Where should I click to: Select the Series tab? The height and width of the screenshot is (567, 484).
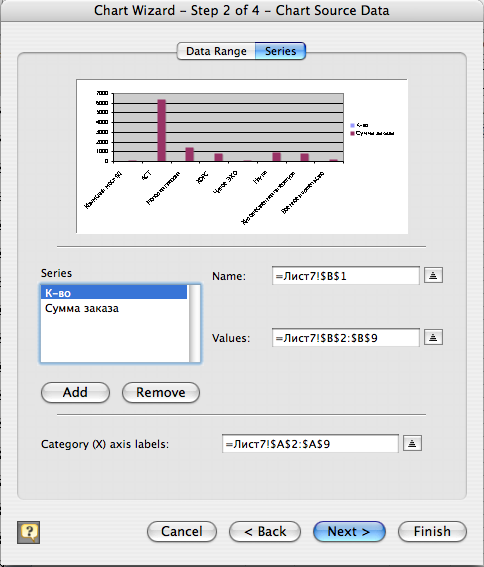280,51
